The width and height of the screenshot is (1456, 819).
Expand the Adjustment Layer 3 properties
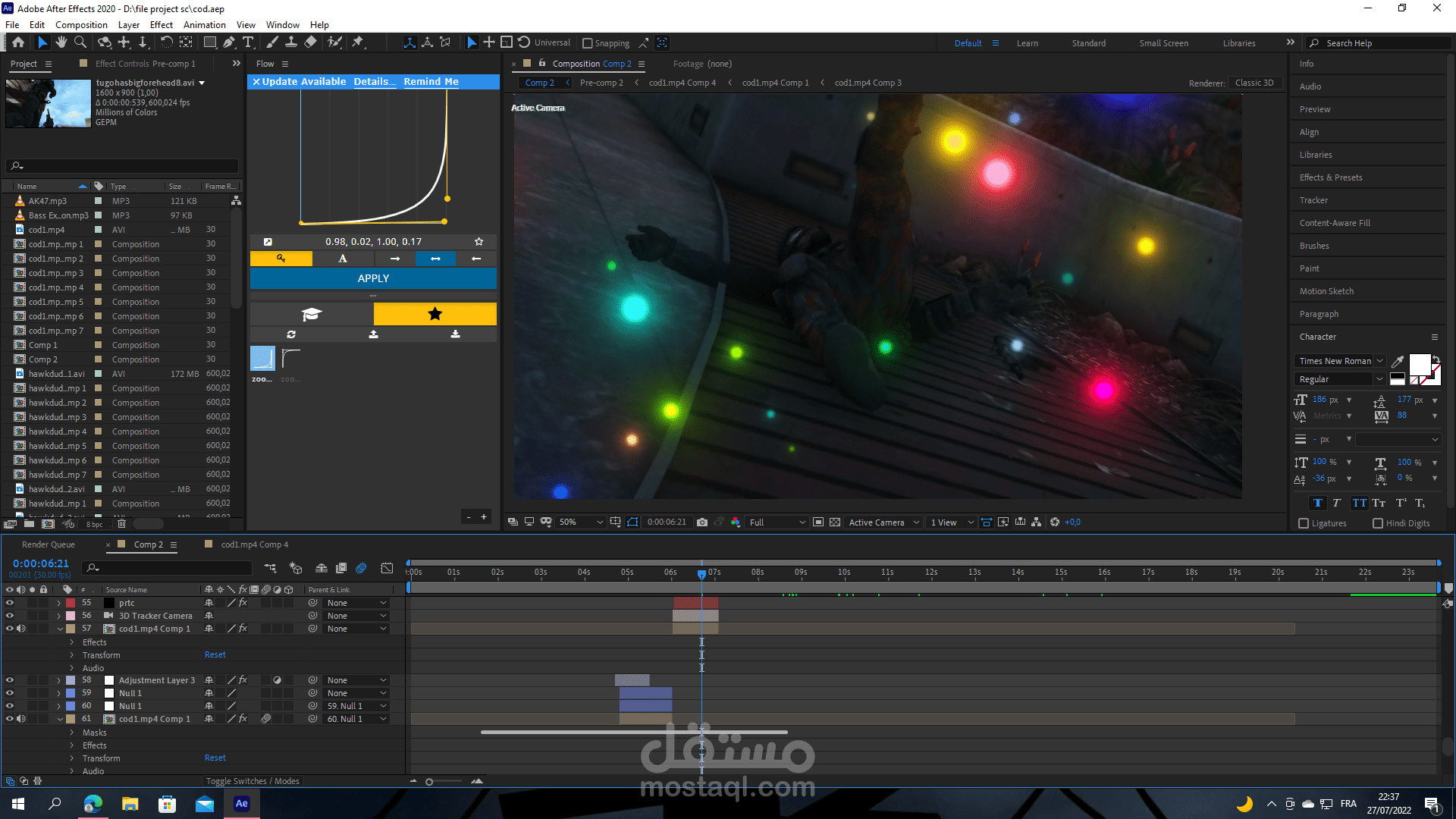(x=59, y=680)
